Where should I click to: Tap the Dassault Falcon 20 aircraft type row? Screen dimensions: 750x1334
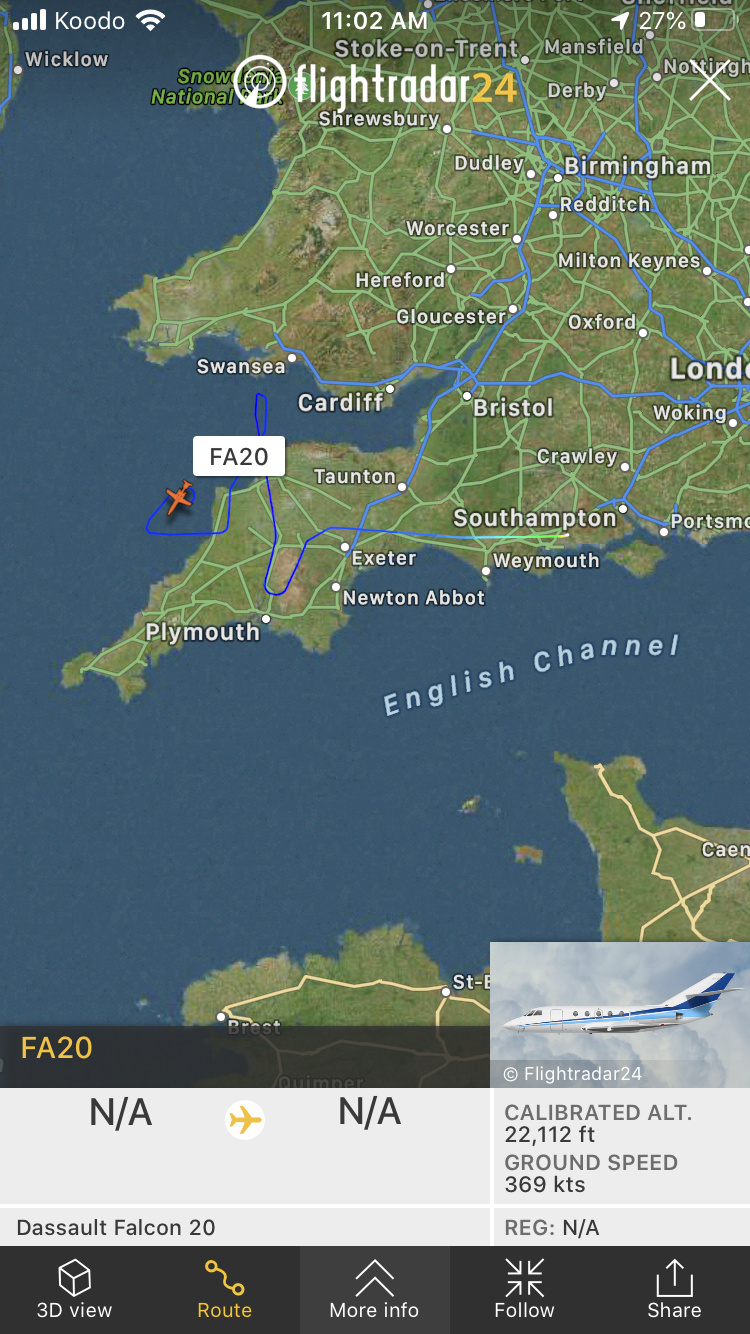(245, 1227)
